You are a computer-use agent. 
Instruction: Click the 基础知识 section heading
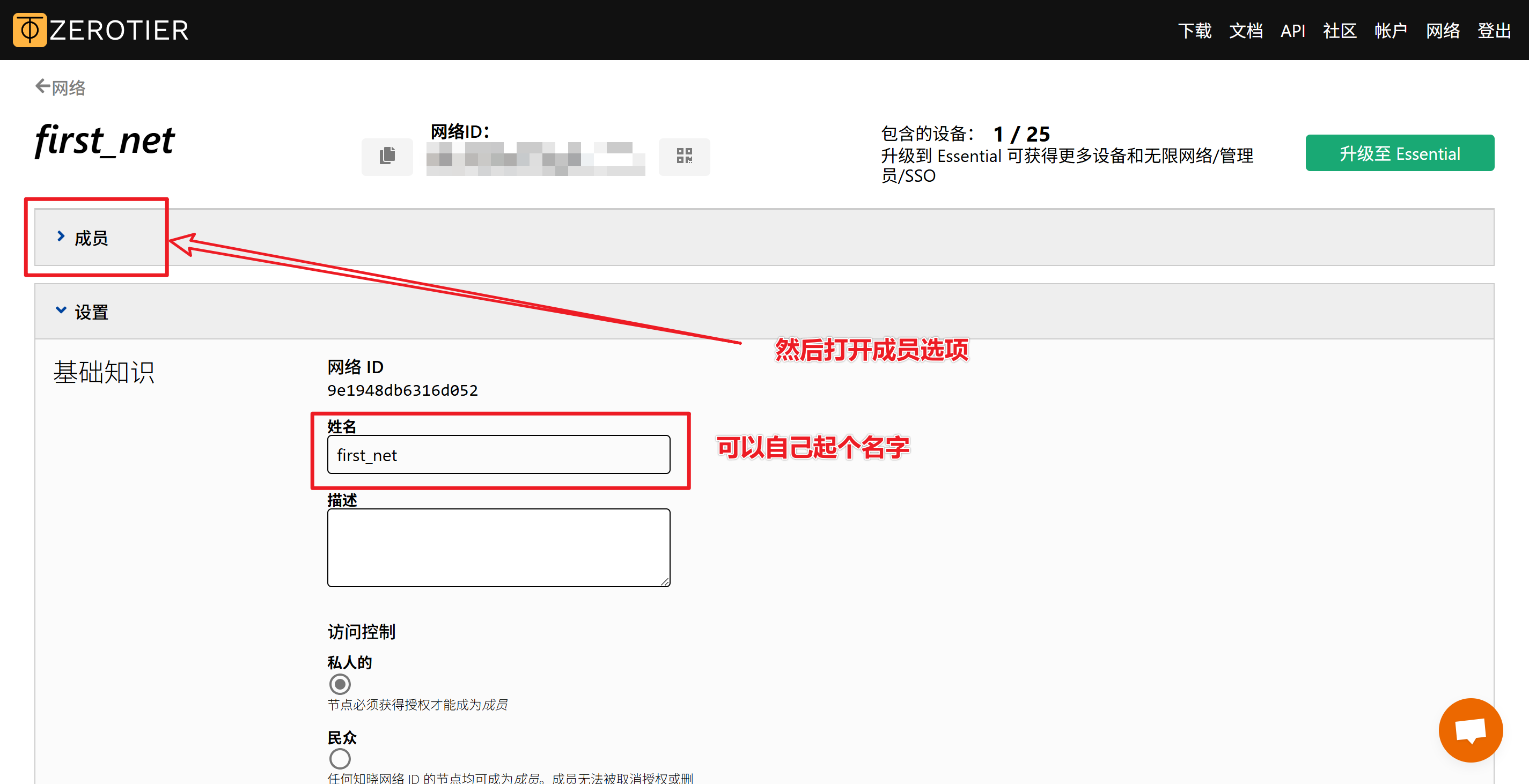click(x=104, y=373)
